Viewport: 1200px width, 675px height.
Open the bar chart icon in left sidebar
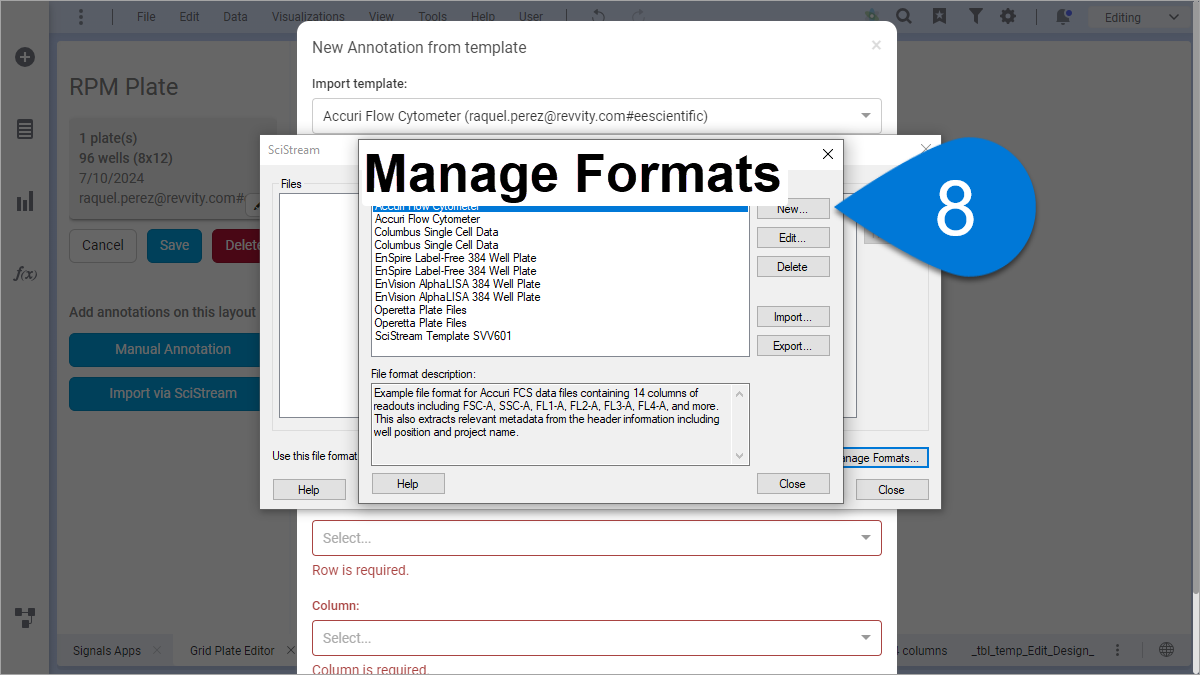(25, 202)
